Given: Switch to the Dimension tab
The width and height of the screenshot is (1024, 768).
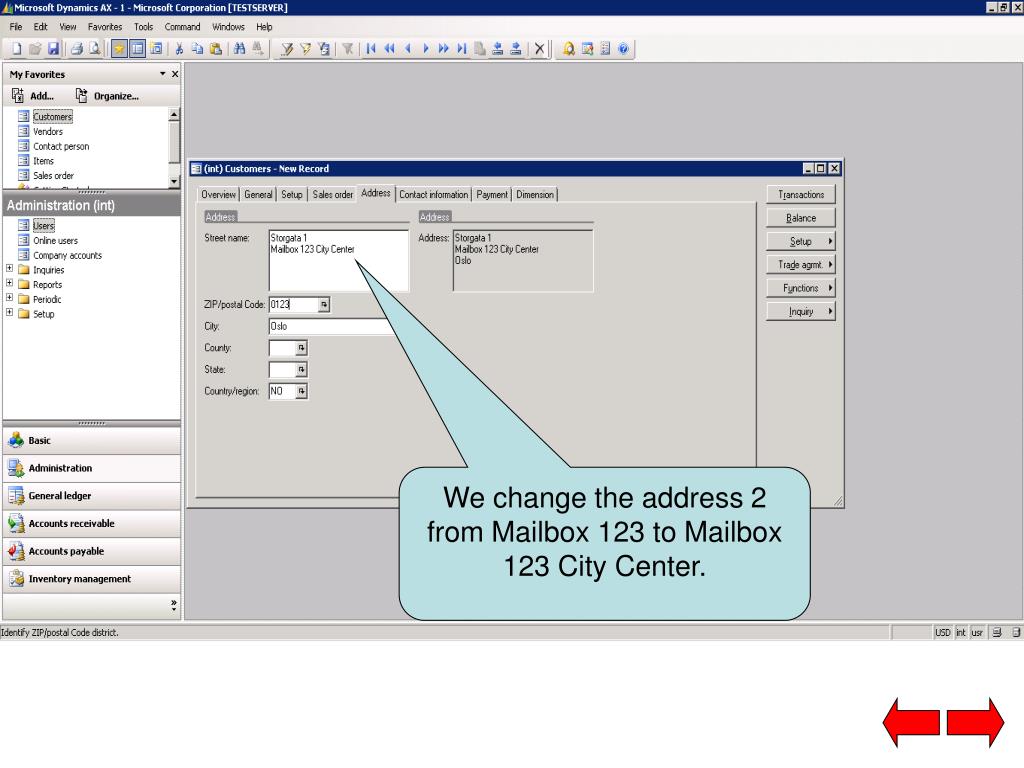Looking at the screenshot, I should (535, 195).
